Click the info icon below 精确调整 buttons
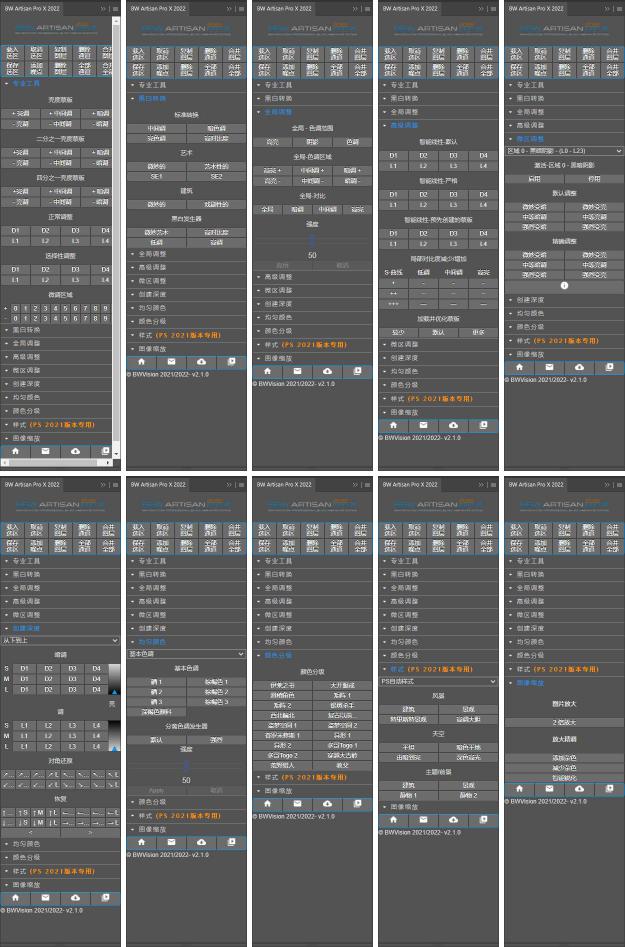Viewport: 625px width, 947px height. 565,285
